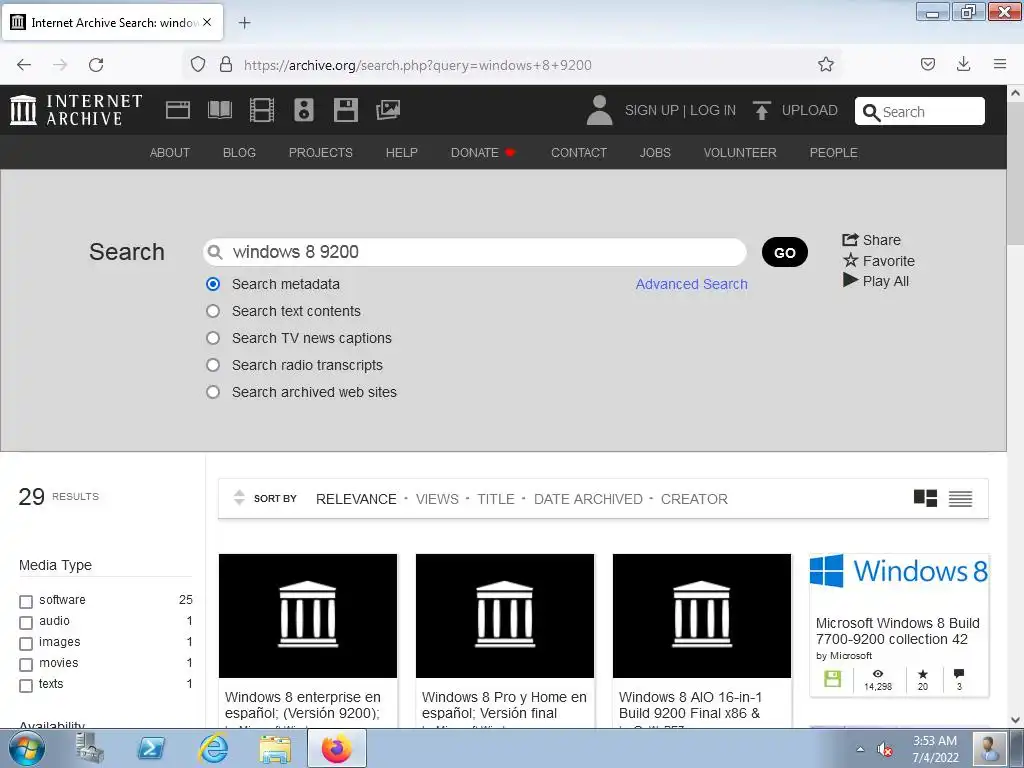Reload the current page
Image resolution: width=1024 pixels, height=768 pixels.
tap(96, 65)
